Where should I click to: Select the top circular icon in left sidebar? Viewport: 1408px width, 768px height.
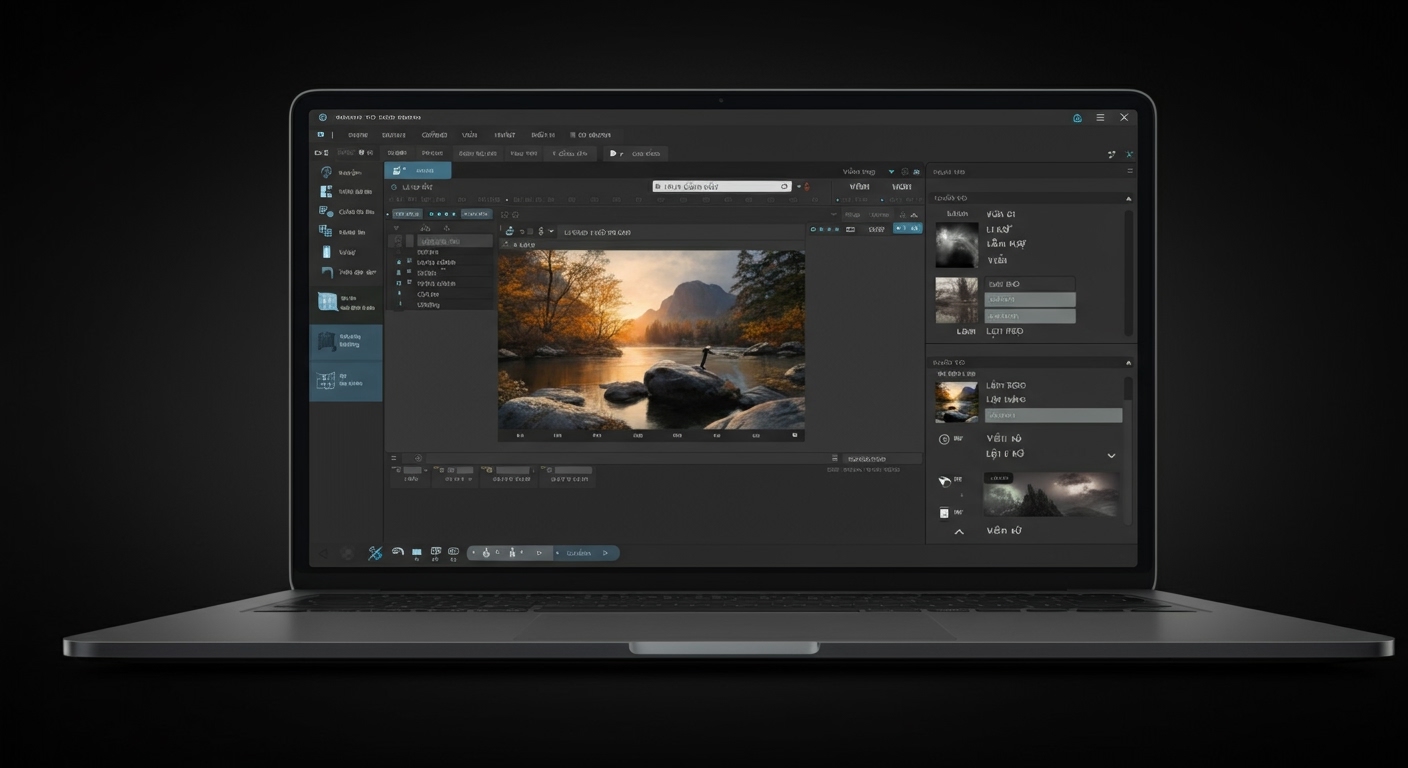326,172
